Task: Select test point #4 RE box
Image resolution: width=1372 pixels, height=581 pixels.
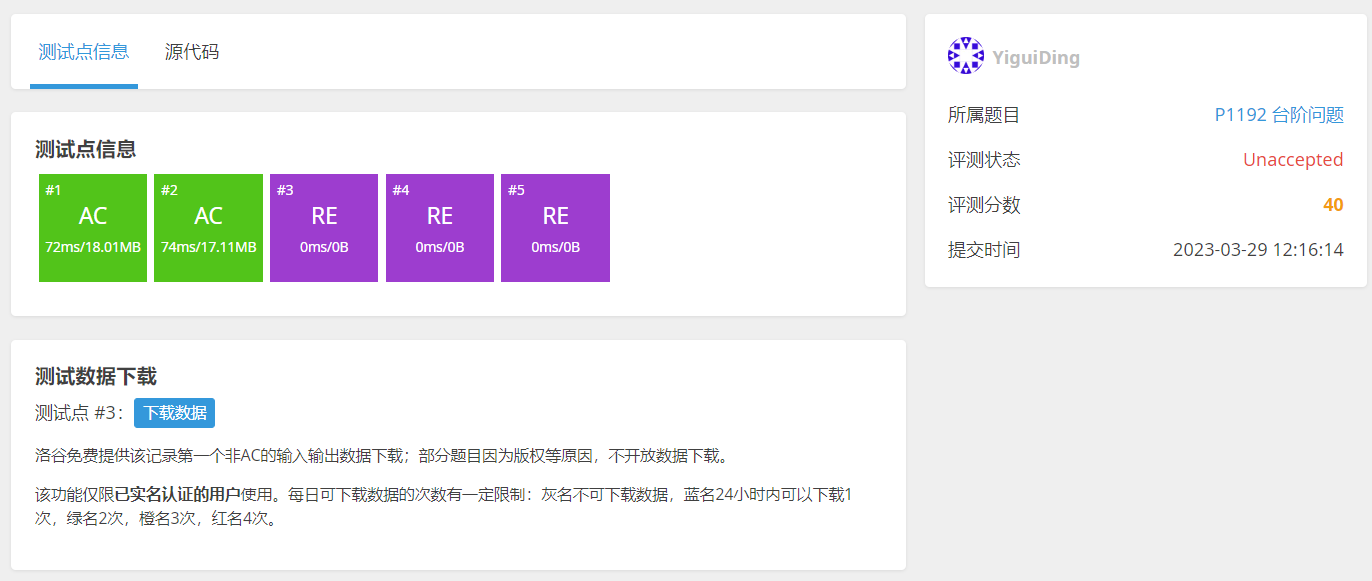Action: 440,228
